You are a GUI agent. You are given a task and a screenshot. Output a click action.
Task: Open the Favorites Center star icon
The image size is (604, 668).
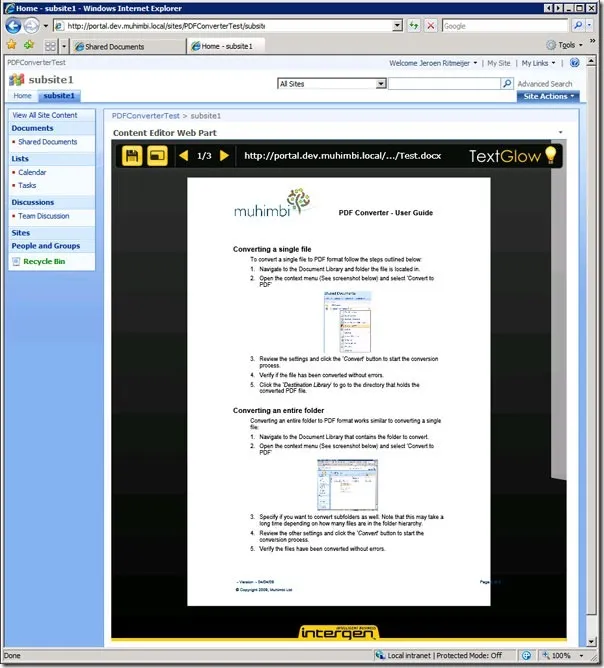[x=11, y=45]
